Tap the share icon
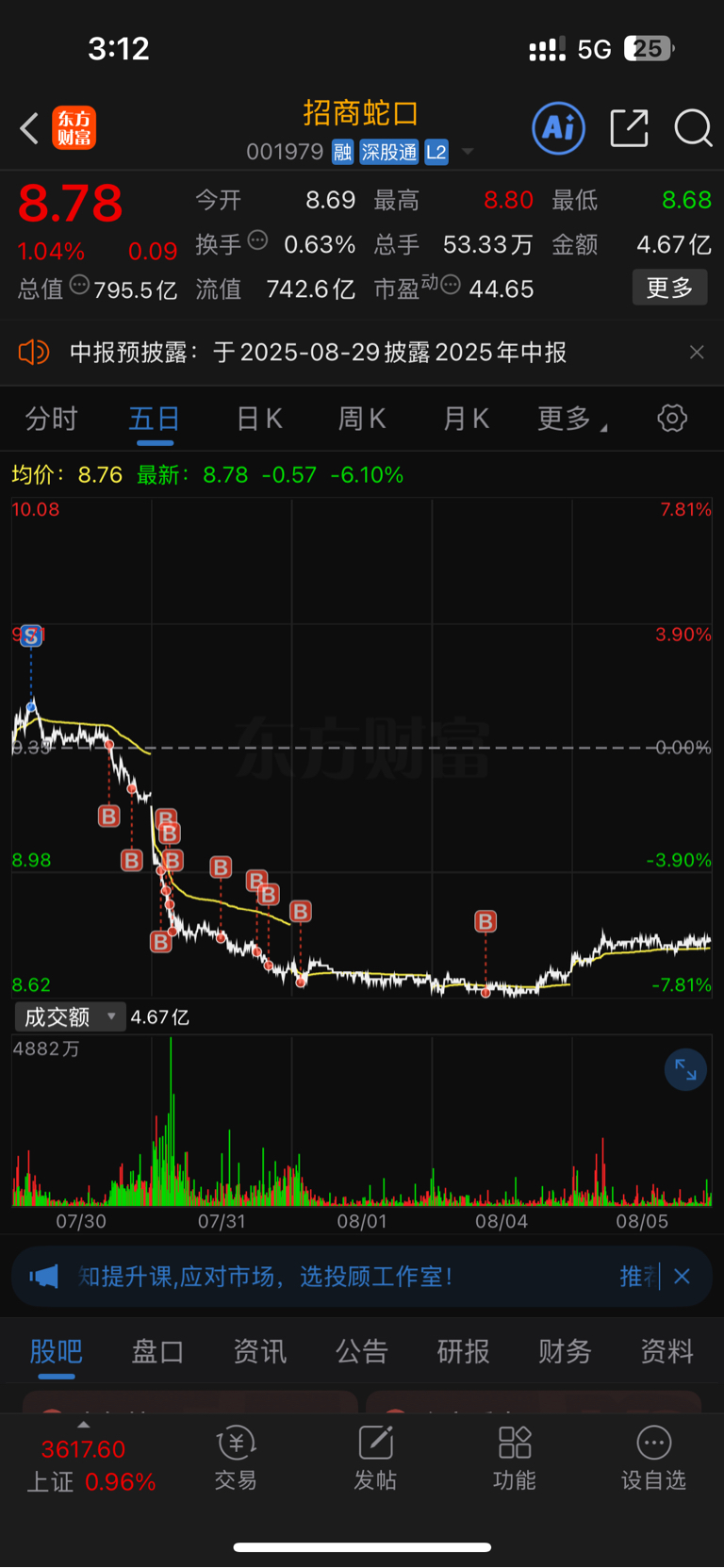Viewport: 724px width, 1568px height. pos(630,128)
